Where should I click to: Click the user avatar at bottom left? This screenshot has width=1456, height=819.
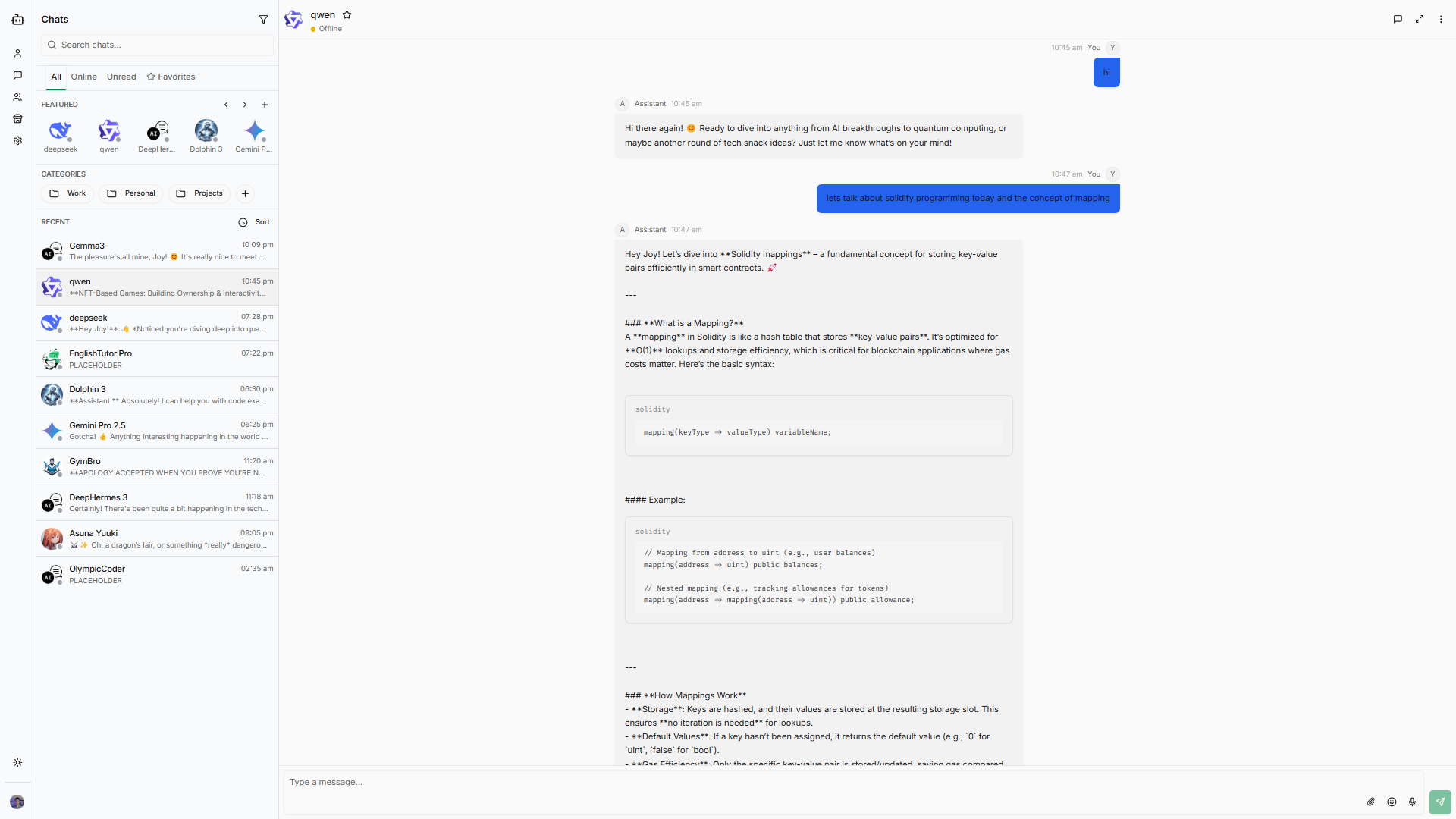click(17, 802)
